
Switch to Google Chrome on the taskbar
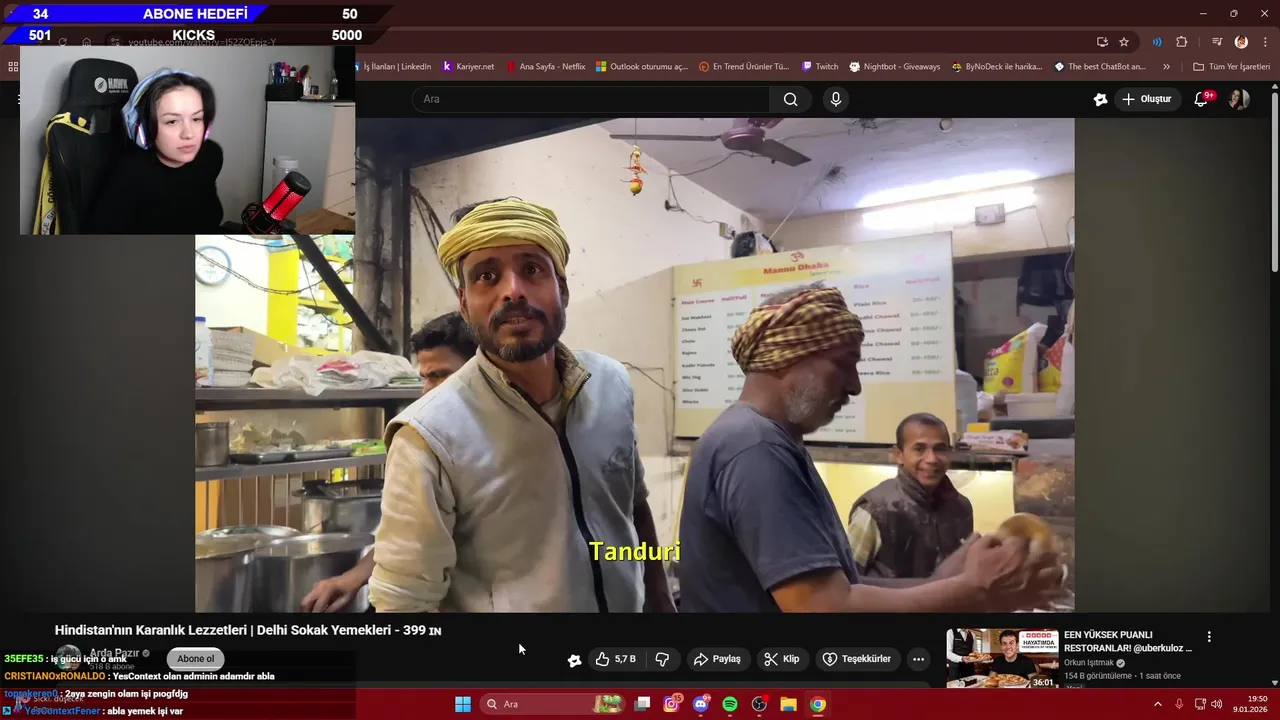(818, 704)
